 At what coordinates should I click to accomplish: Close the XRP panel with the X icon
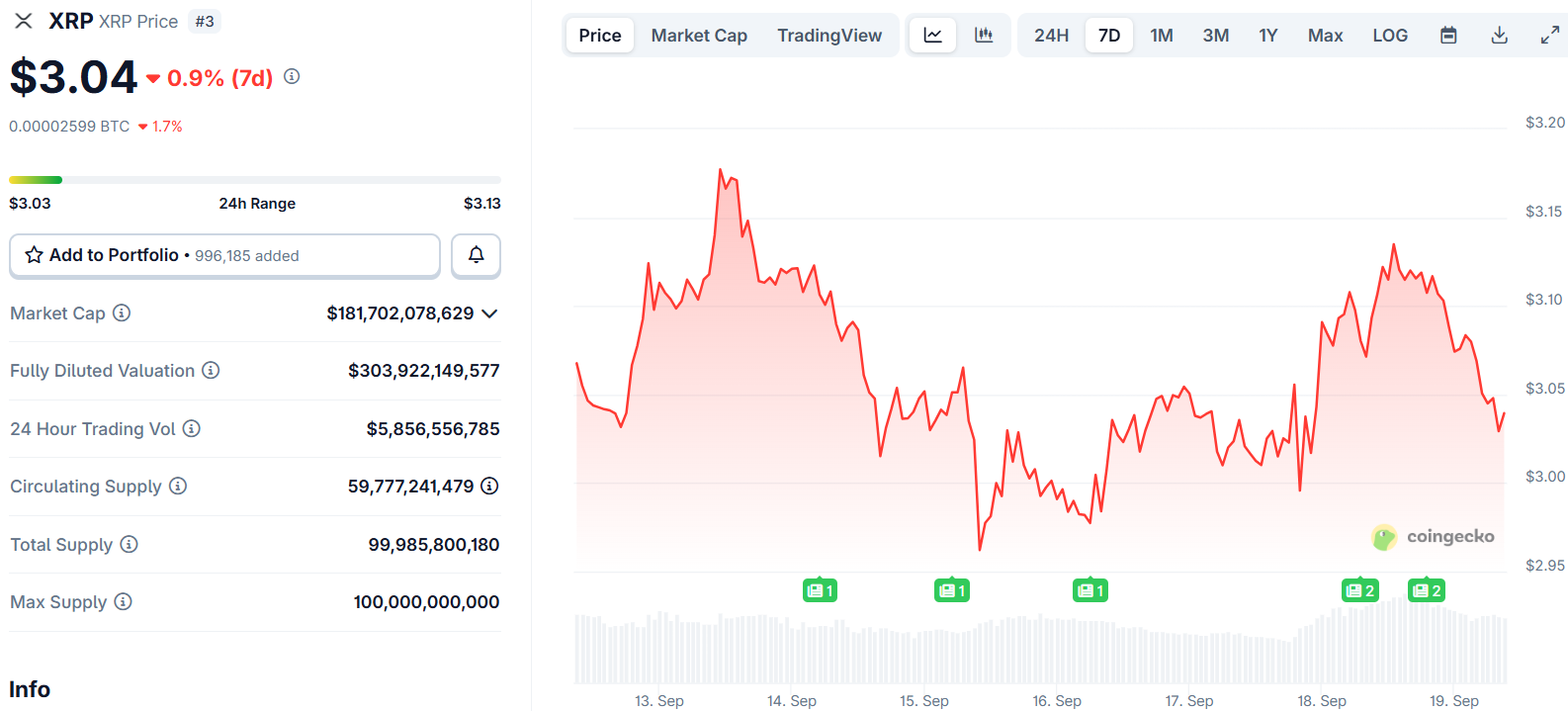(x=24, y=21)
